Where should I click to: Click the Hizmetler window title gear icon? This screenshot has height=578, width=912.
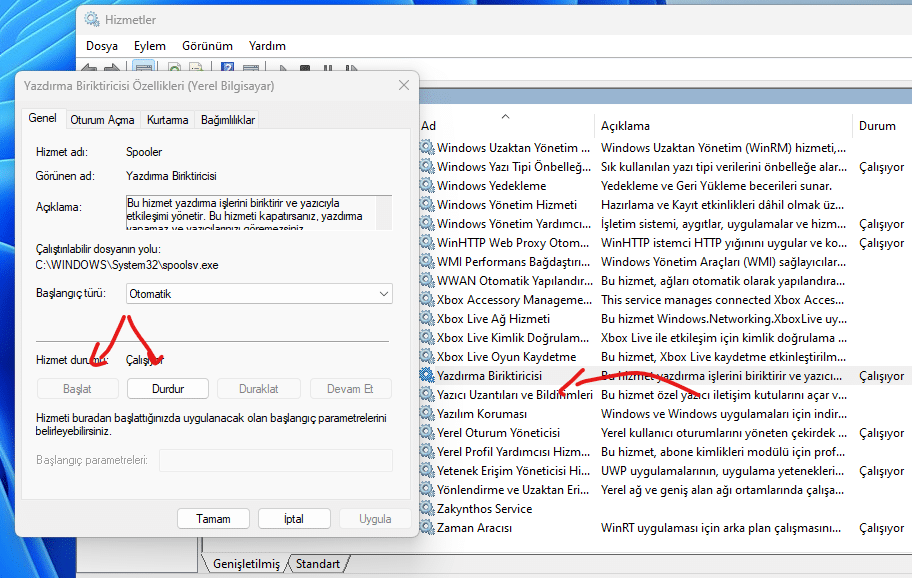(x=92, y=20)
